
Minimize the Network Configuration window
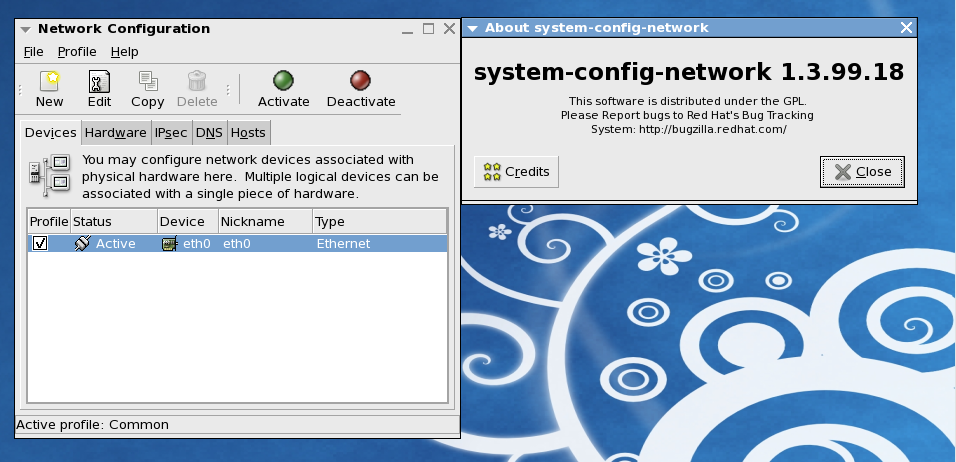[x=407, y=29]
